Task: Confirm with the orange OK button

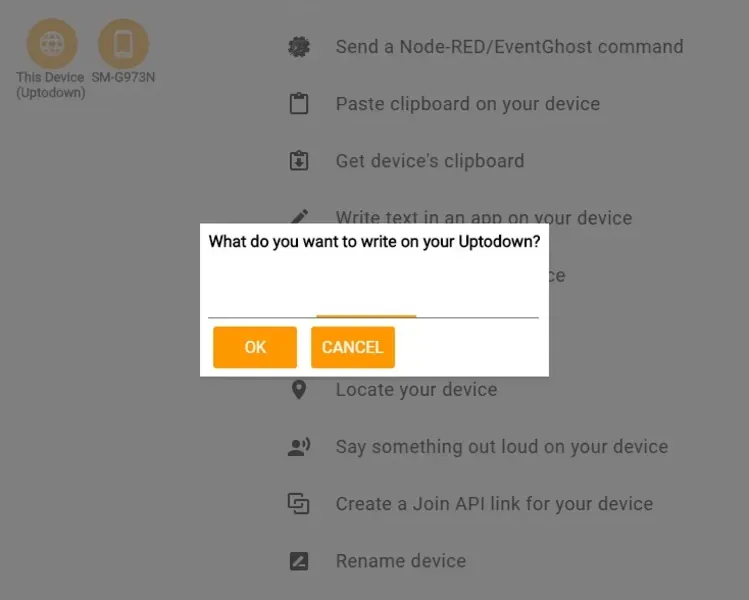Action: tap(255, 347)
